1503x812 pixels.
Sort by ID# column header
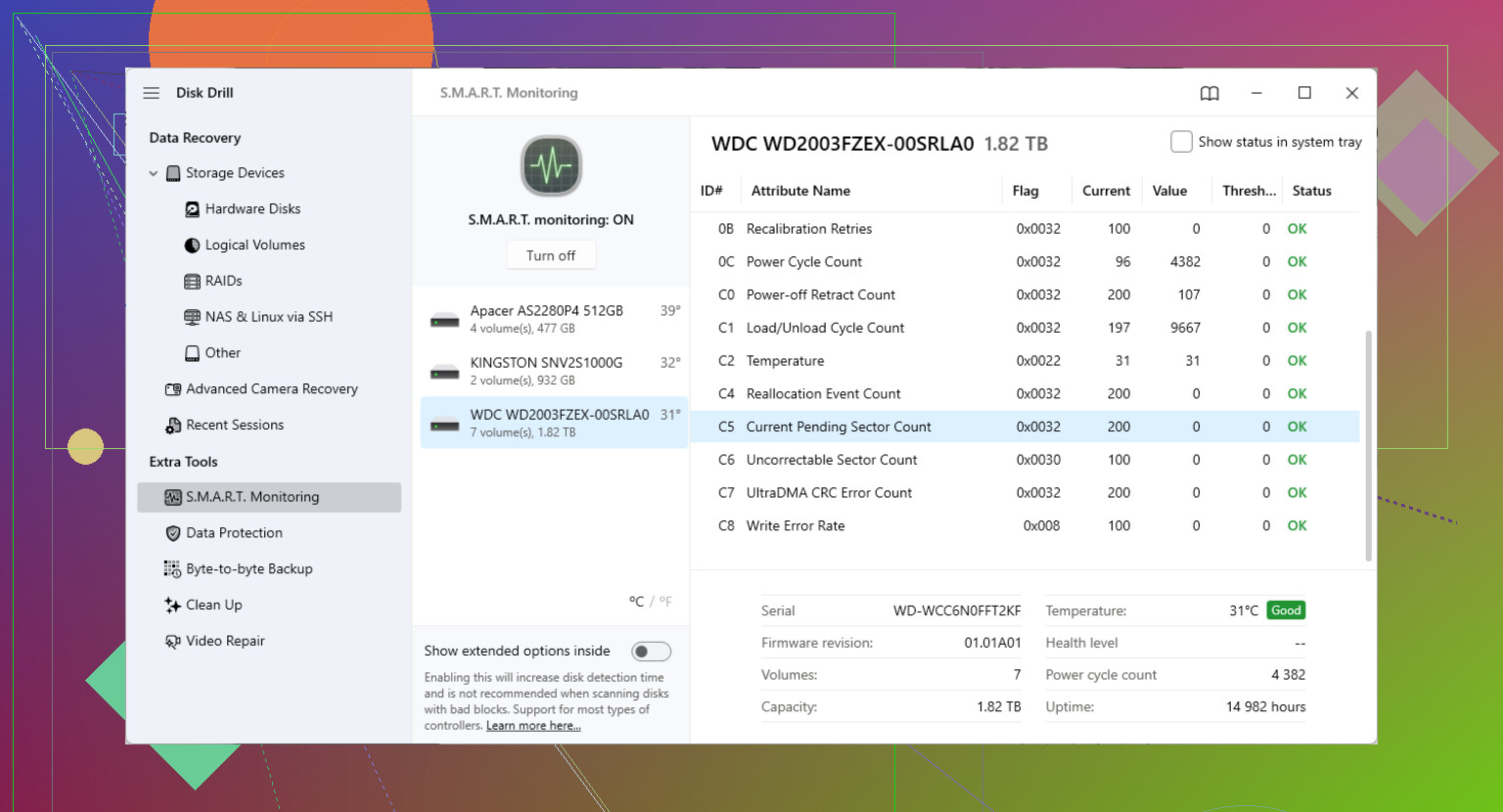(x=711, y=191)
